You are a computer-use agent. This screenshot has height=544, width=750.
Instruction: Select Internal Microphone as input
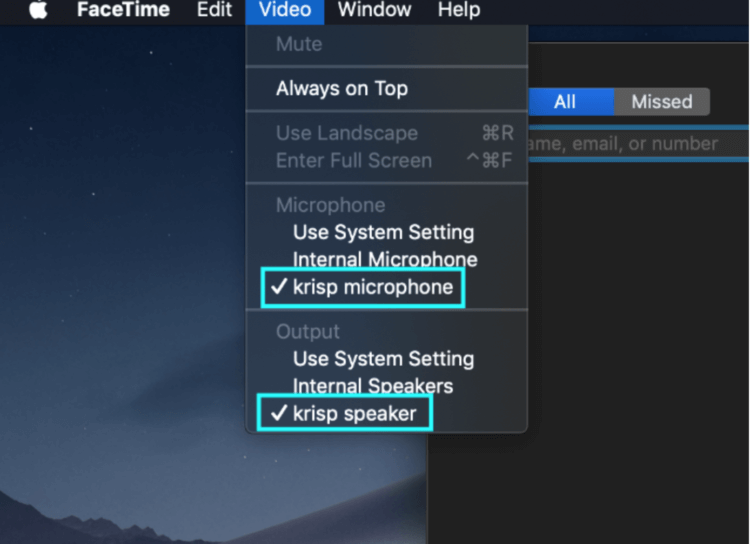[x=386, y=259]
